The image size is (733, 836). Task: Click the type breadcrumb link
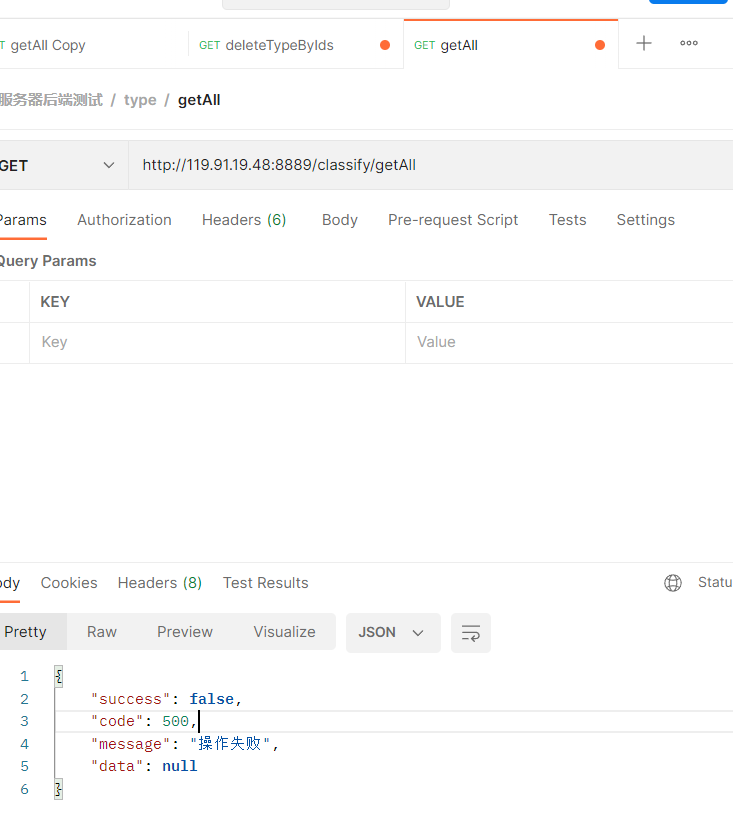[x=140, y=100]
